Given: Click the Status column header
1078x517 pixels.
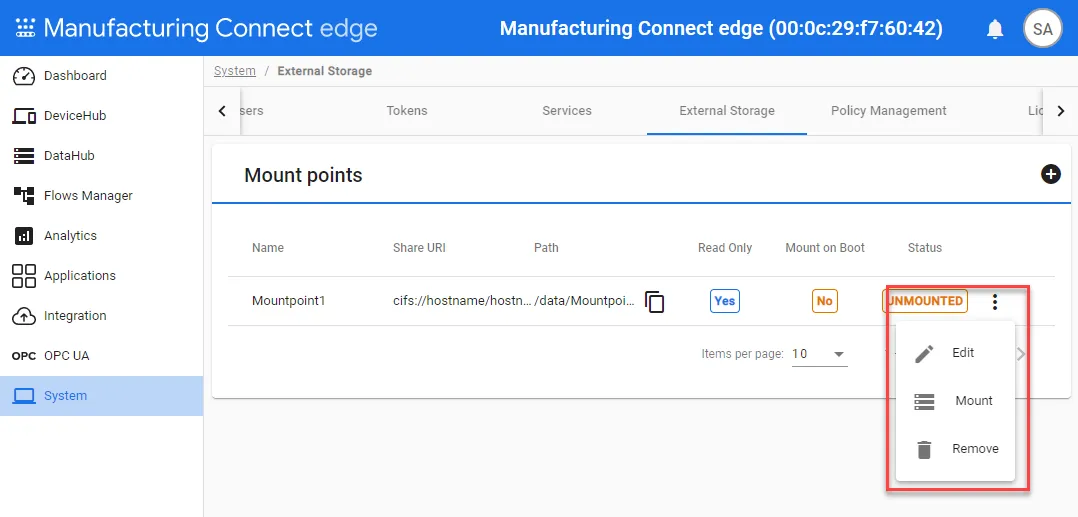Looking at the screenshot, I should coord(925,248).
